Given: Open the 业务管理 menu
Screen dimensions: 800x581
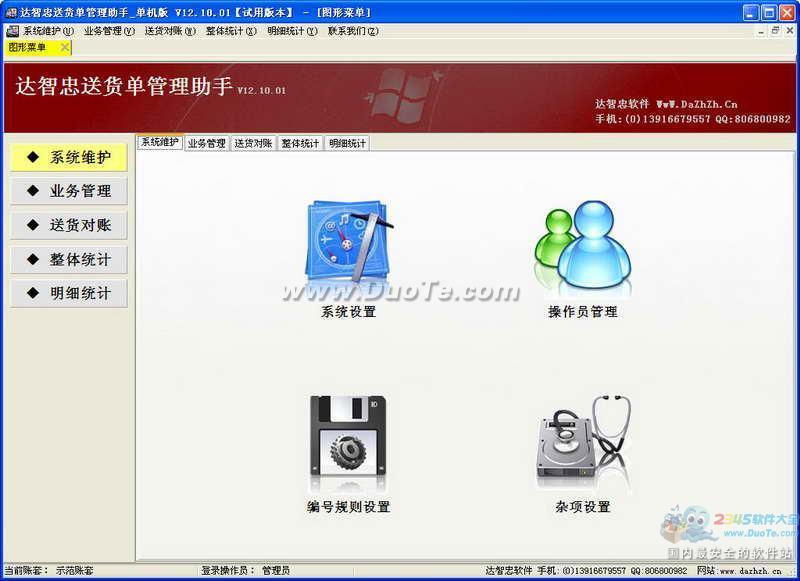Looking at the screenshot, I should (110, 31).
